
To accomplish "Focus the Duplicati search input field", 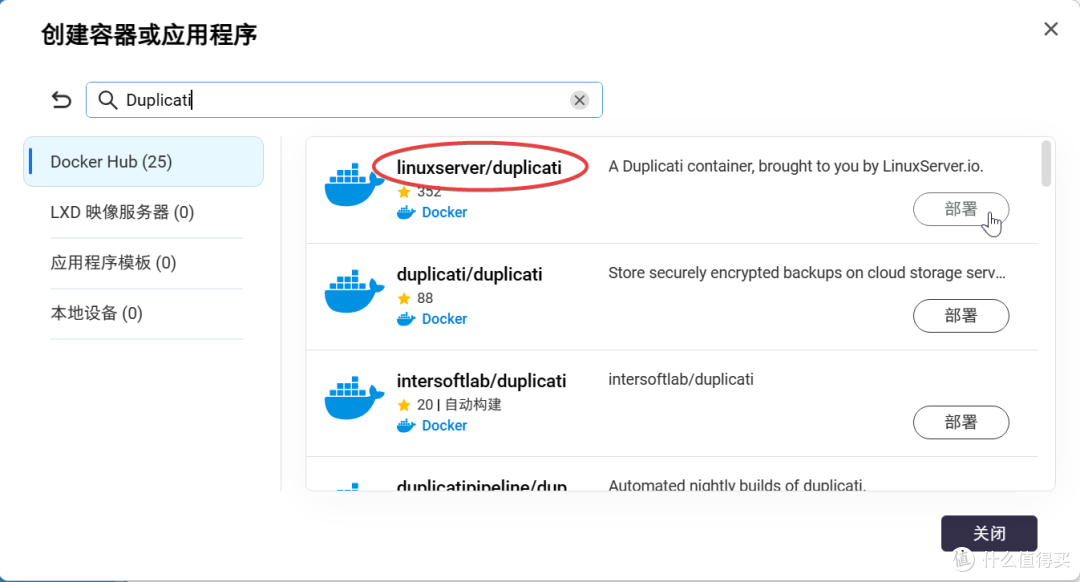I will point(344,100).
